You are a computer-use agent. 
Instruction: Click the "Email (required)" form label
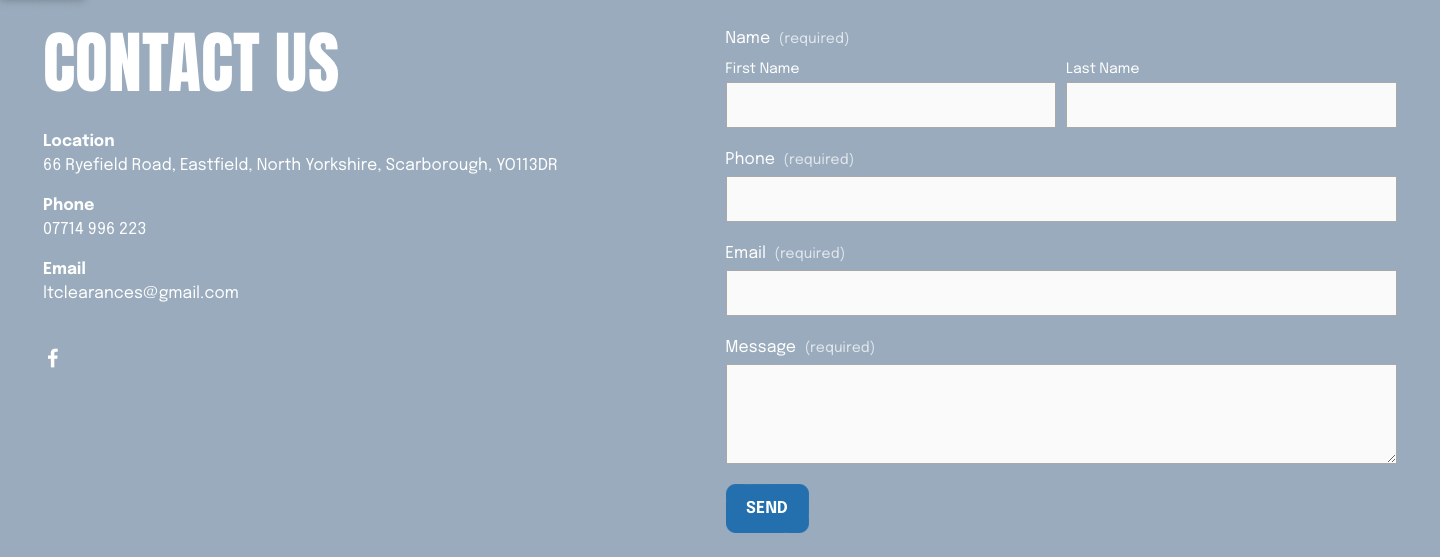(785, 253)
